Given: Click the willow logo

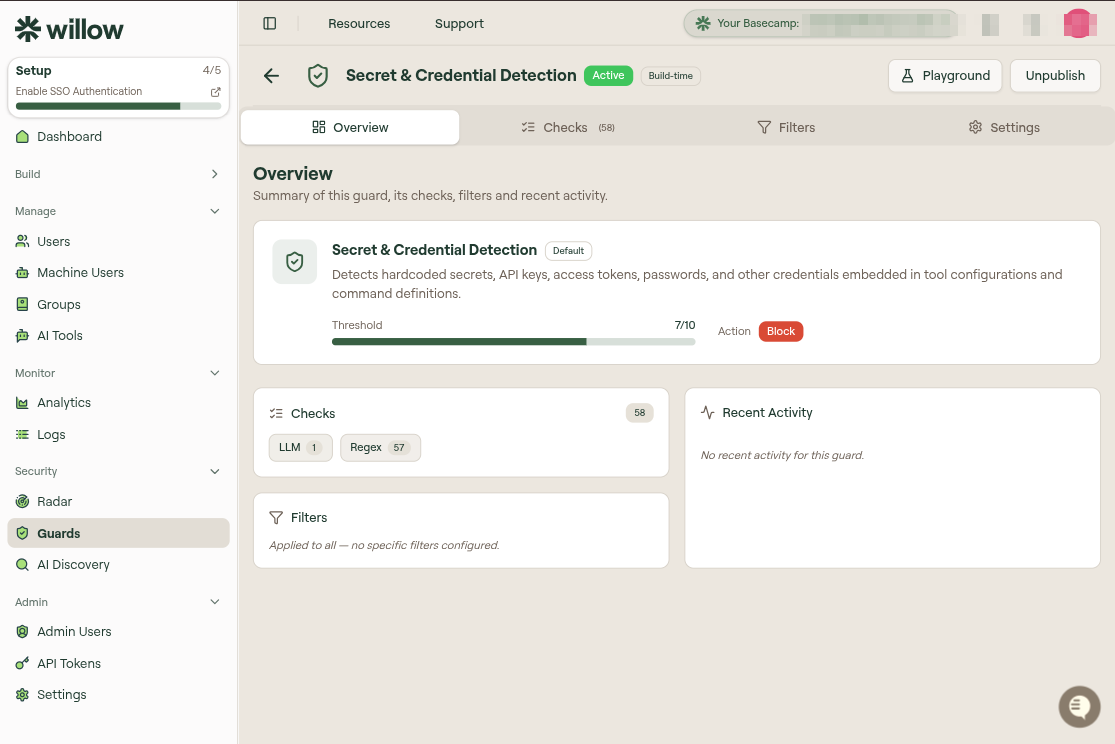Looking at the screenshot, I should click(x=69, y=29).
